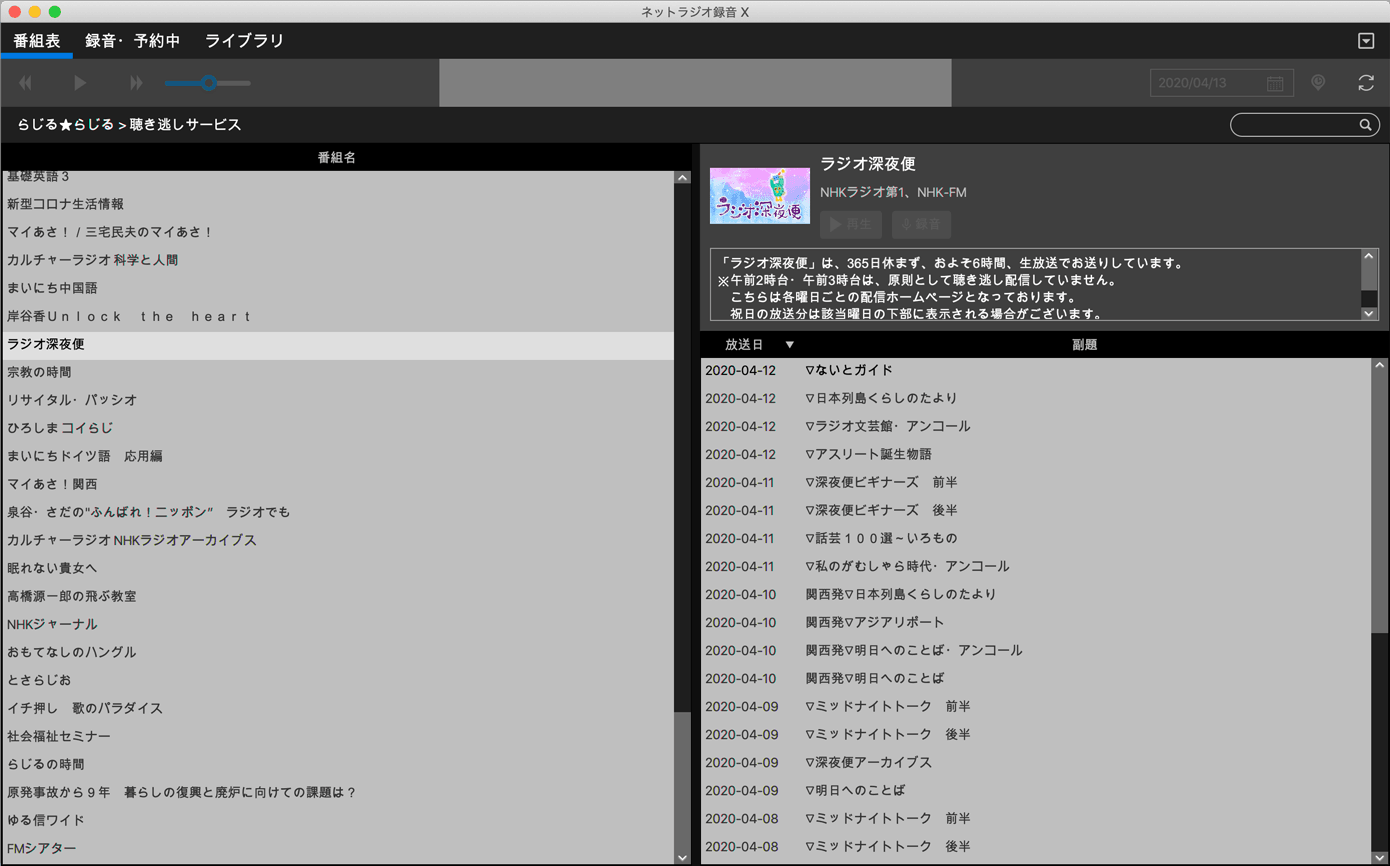The image size is (1390, 866).
Task: Switch to the 録音・予約中 tab
Action: tap(132, 41)
